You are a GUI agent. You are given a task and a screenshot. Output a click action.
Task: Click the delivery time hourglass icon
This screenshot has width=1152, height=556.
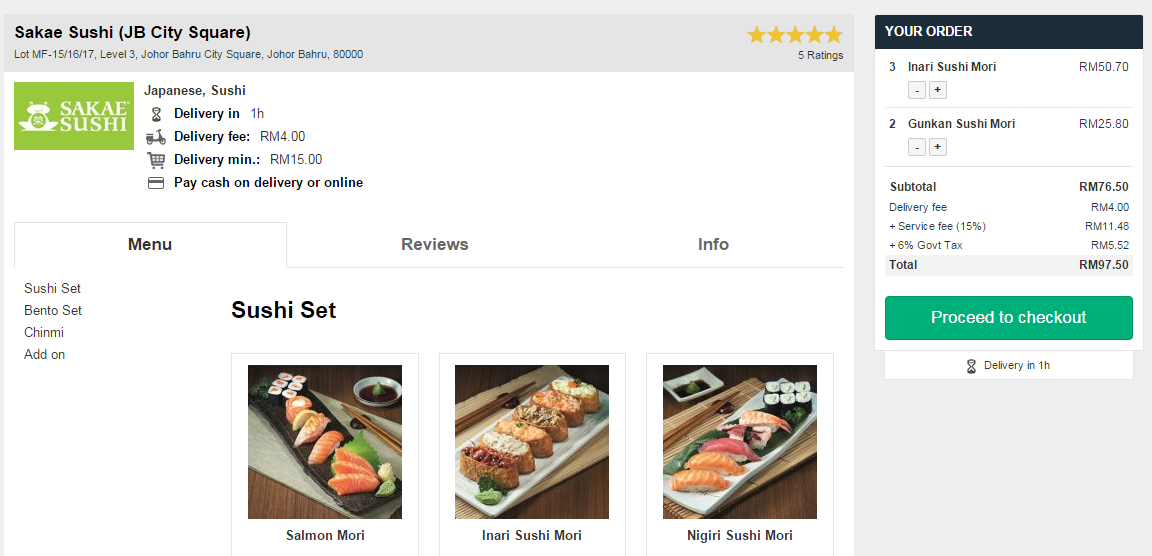pyautogui.click(x=156, y=114)
